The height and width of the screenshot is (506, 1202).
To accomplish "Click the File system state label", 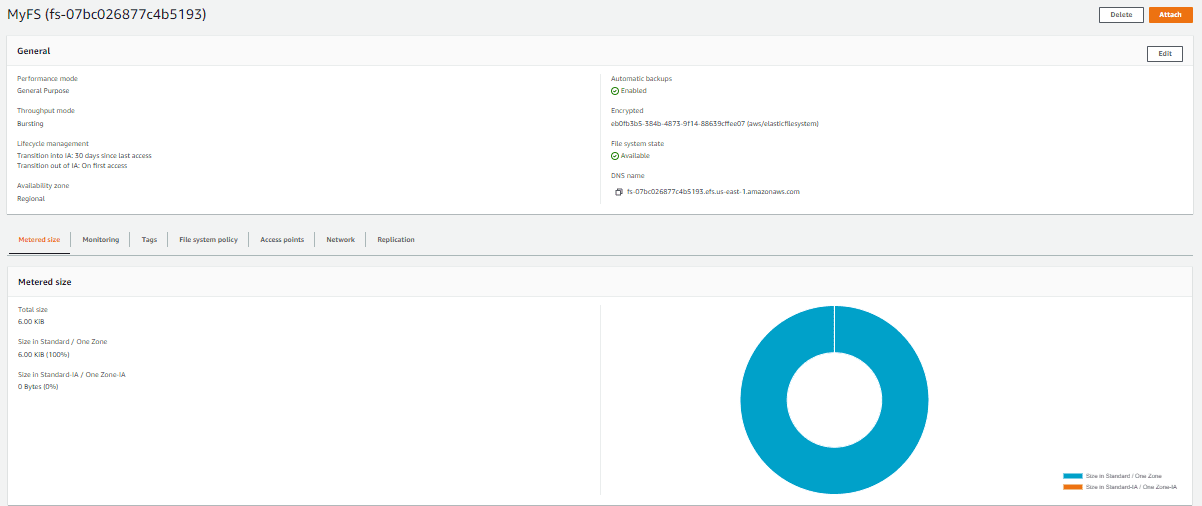I will (x=637, y=144).
